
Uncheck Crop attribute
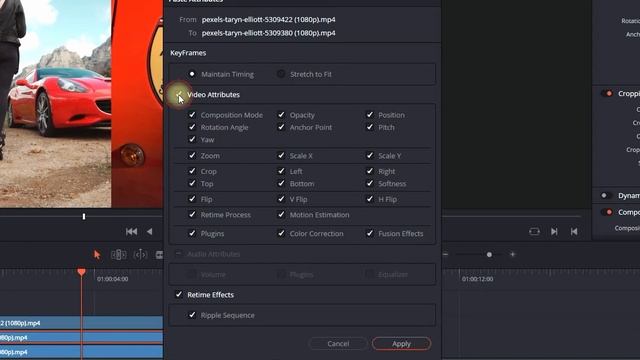[x=192, y=171]
